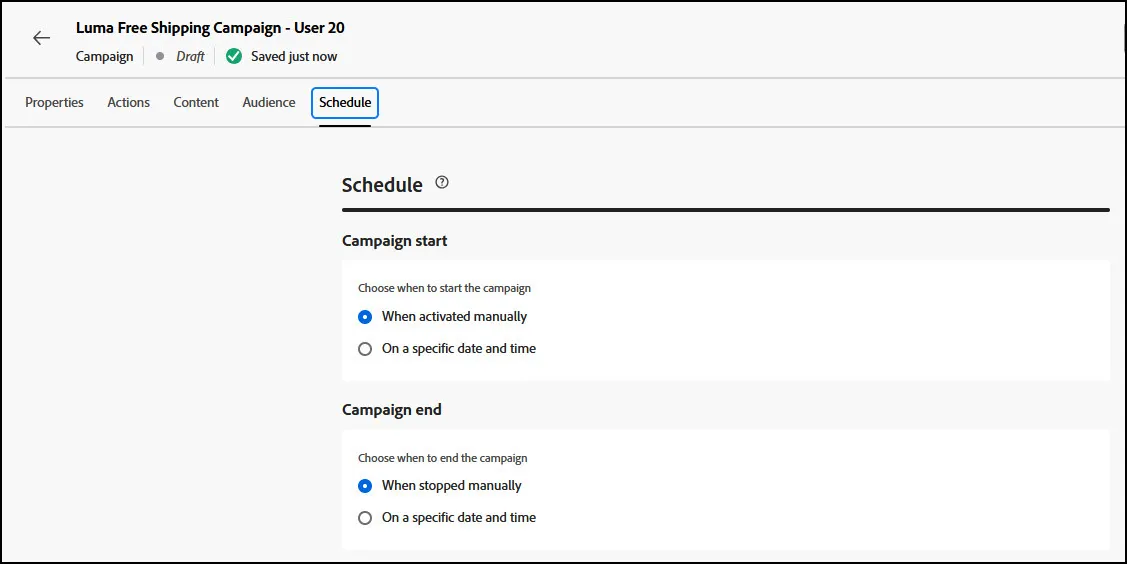Click the 'Draft' status label
This screenshot has width=1127, height=564.
point(190,56)
